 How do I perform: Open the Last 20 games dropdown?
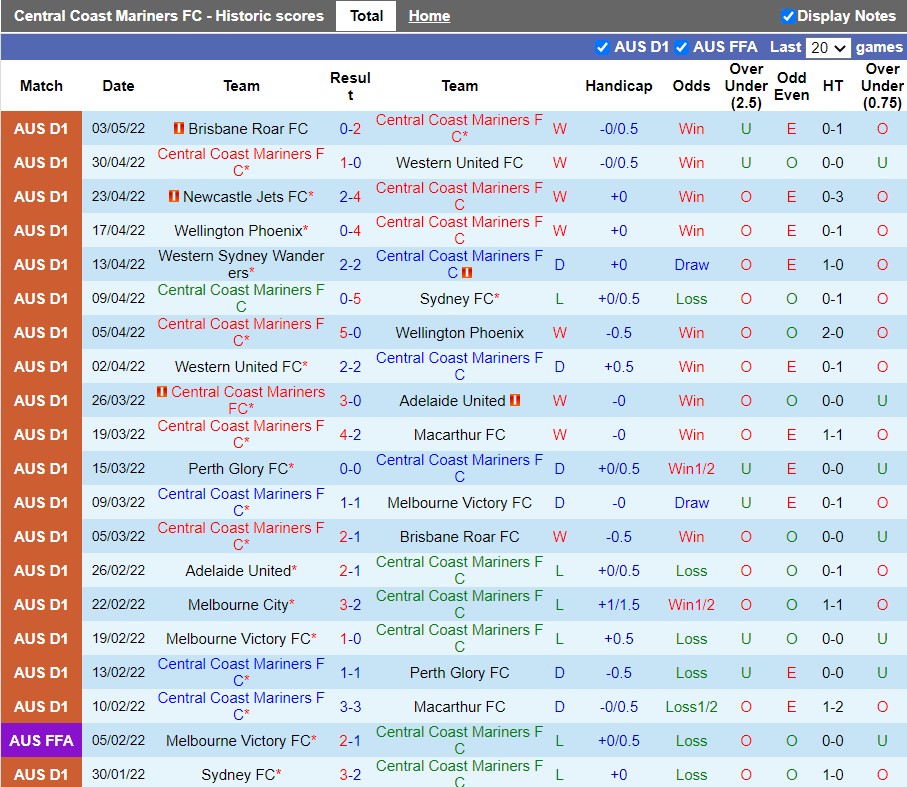pos(828,48)
